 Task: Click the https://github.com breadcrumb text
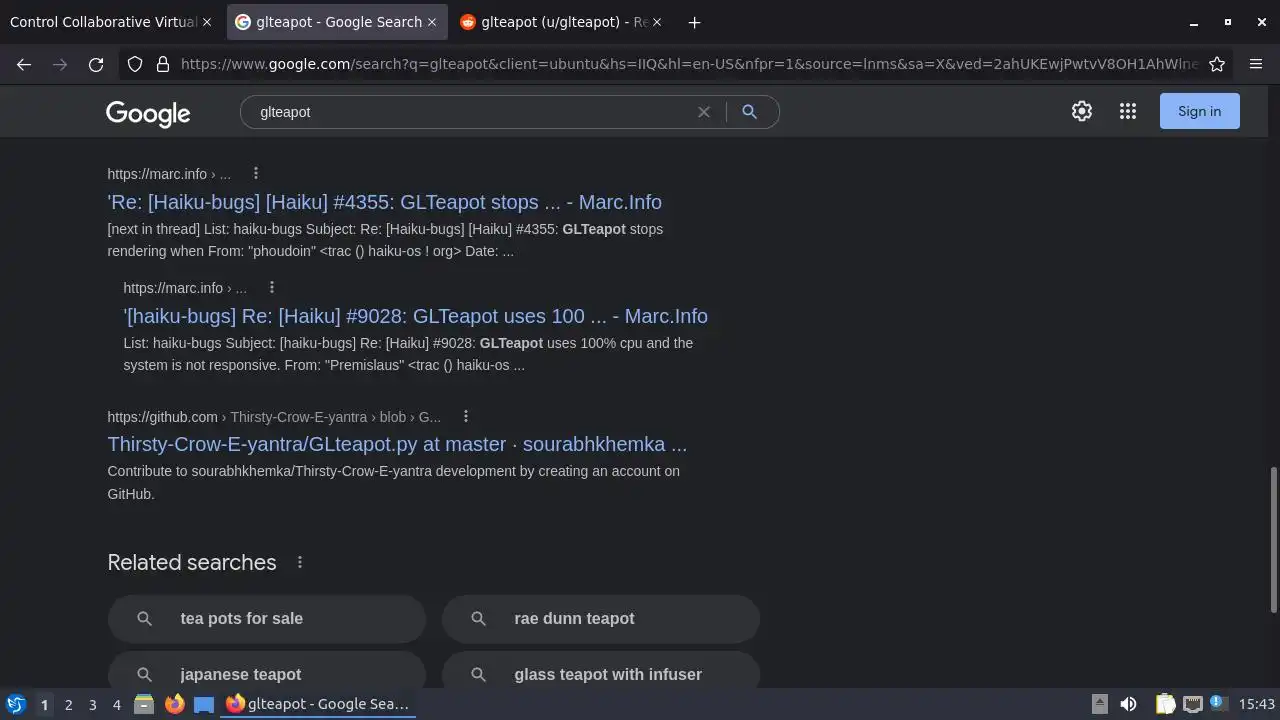tap(162, 416)
